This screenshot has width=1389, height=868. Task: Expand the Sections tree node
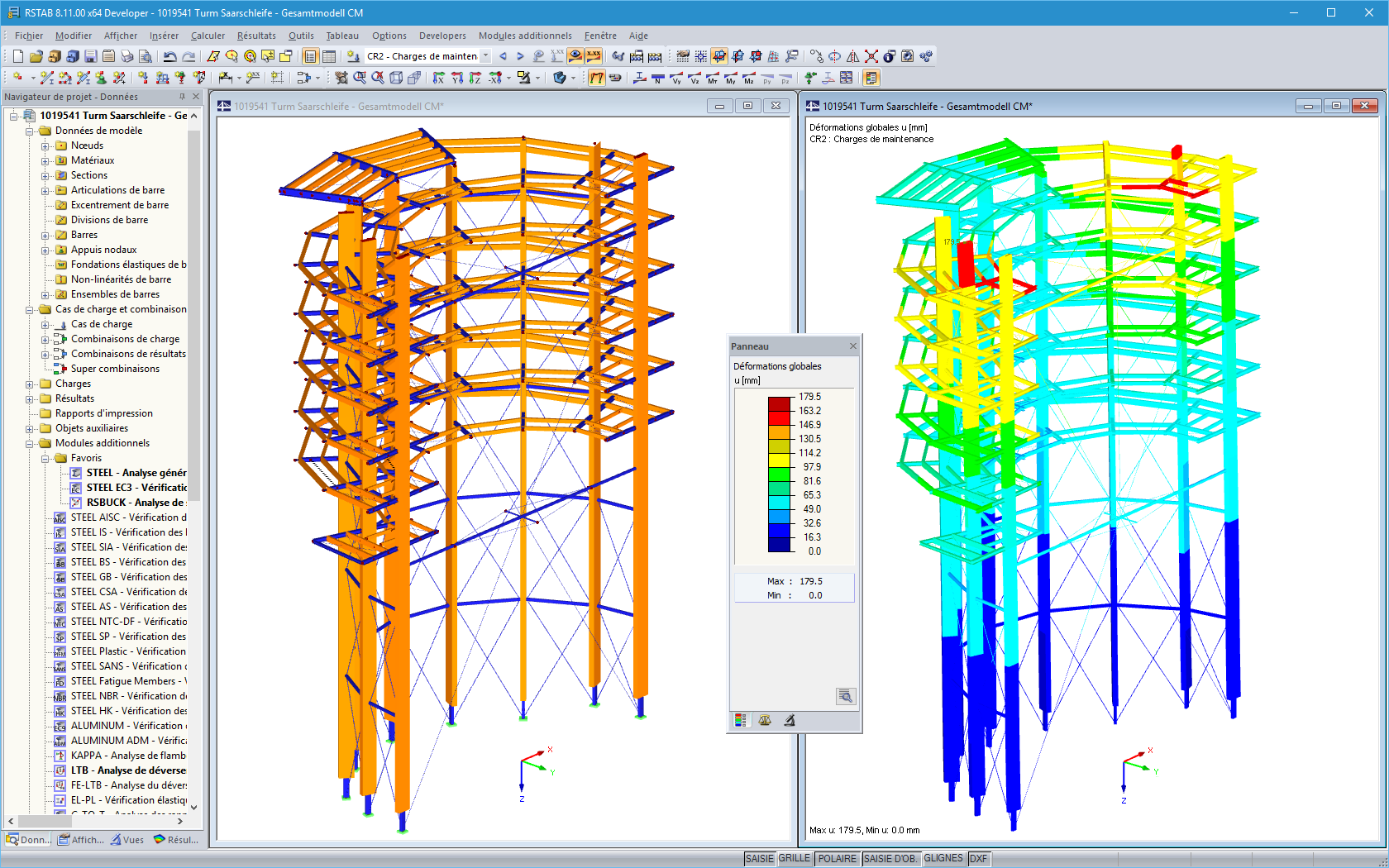pyautogui.click(x=45, y=176)
